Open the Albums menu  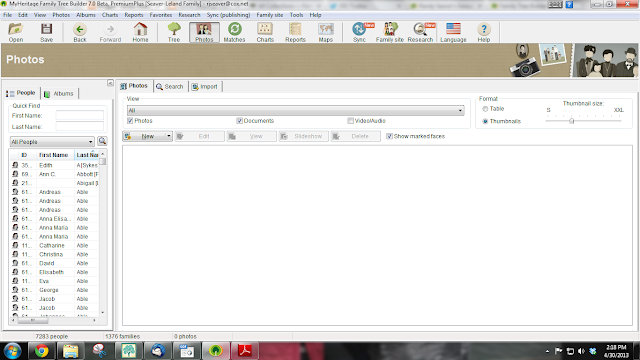click(x=86, y=15)
